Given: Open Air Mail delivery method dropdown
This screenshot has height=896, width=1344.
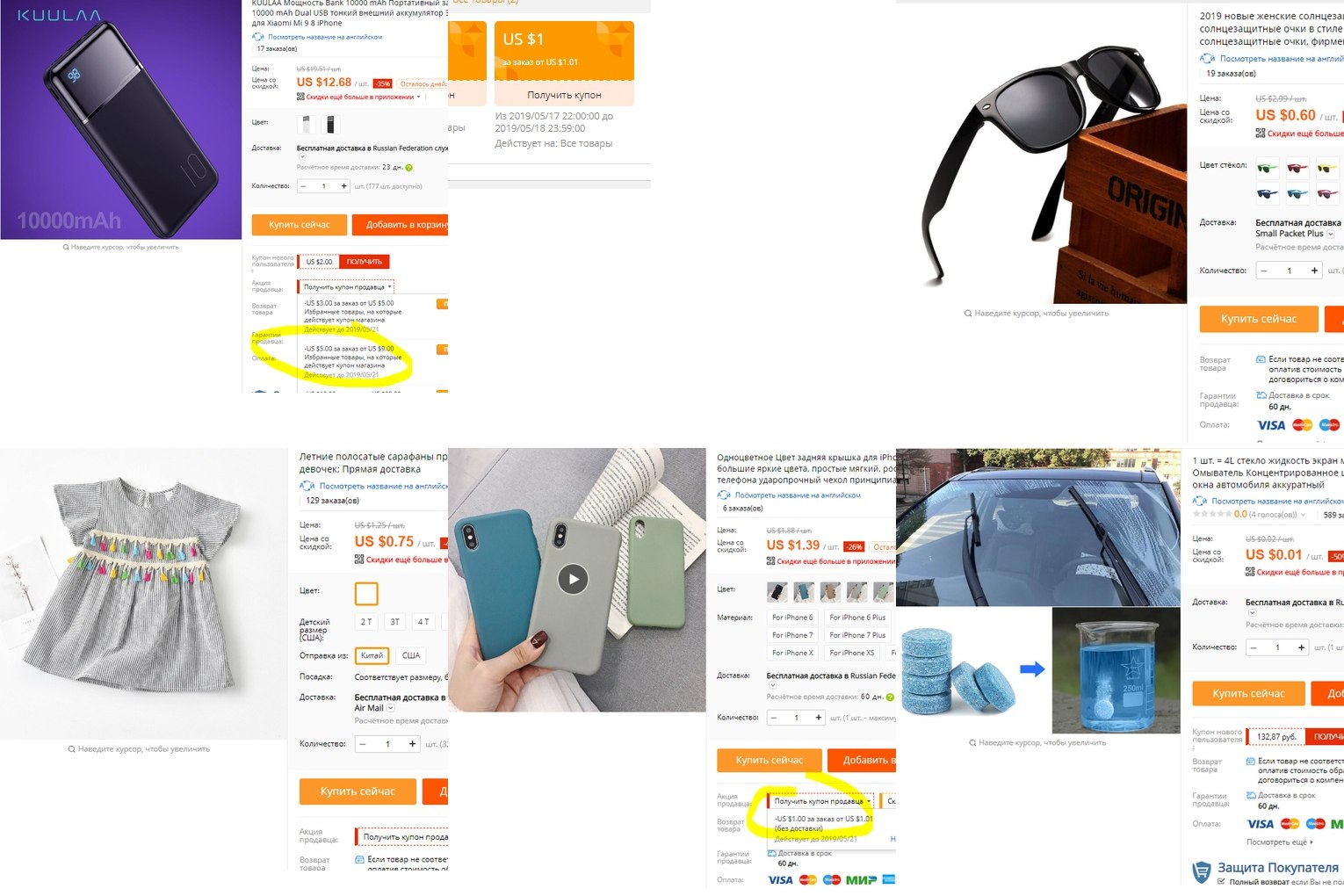Looking at the screenshot, I should [x=391, y=708].
